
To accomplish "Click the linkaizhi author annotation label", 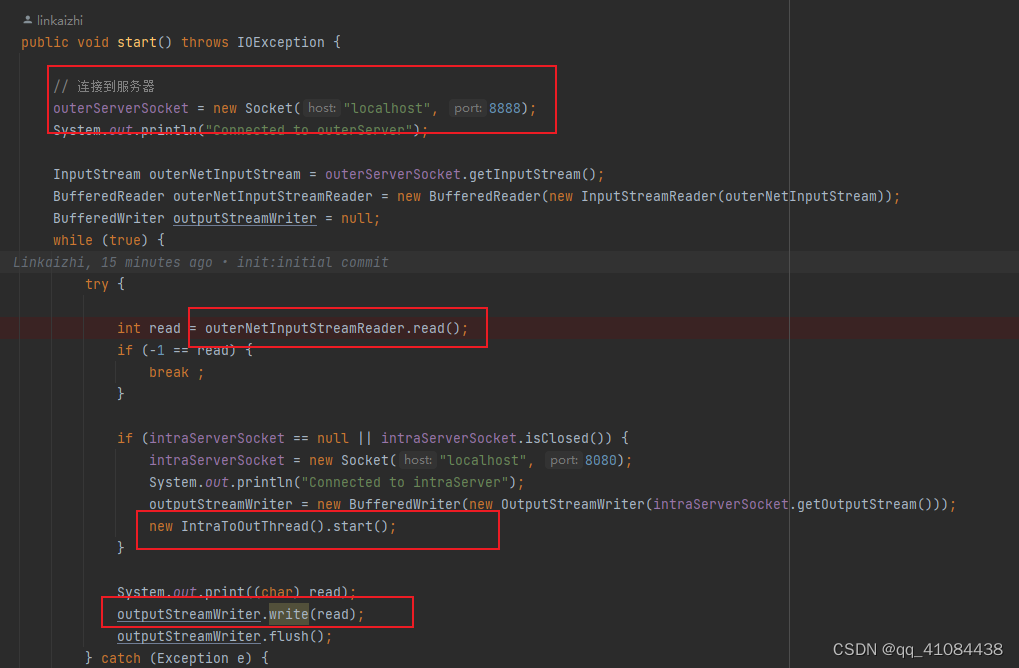I will [x=60, y=21].
